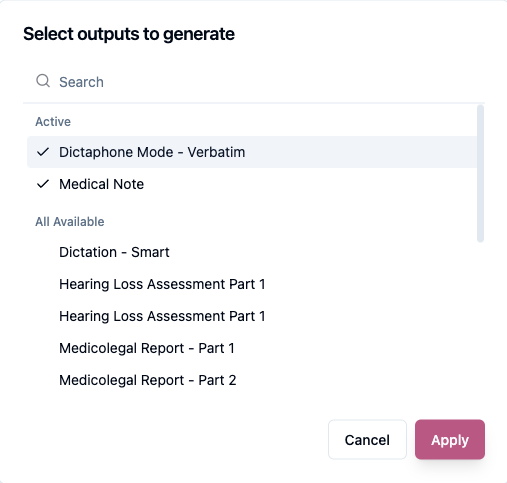Click the Active section heading
The width and height of the screenshot is (507, 483).
pos(53,122)
